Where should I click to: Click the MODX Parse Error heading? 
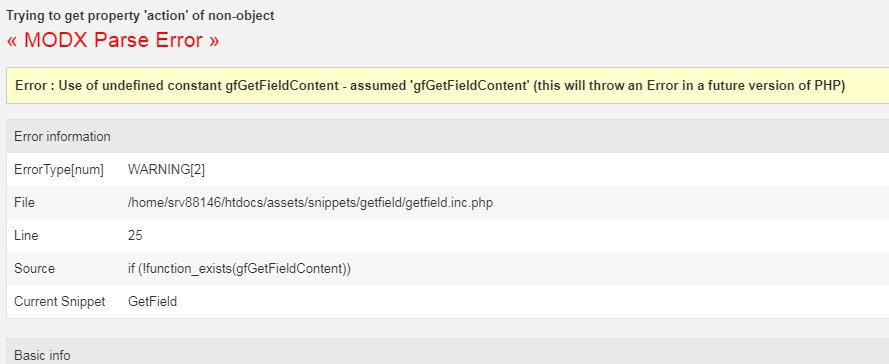(x=113, y=40)
